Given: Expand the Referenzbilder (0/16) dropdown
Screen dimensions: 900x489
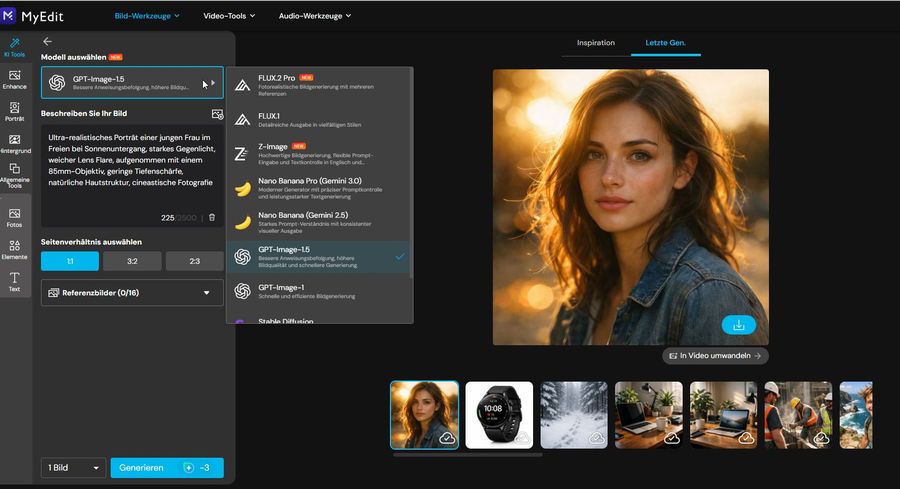Looking at the screenshot, I should (x=132, y=293).
